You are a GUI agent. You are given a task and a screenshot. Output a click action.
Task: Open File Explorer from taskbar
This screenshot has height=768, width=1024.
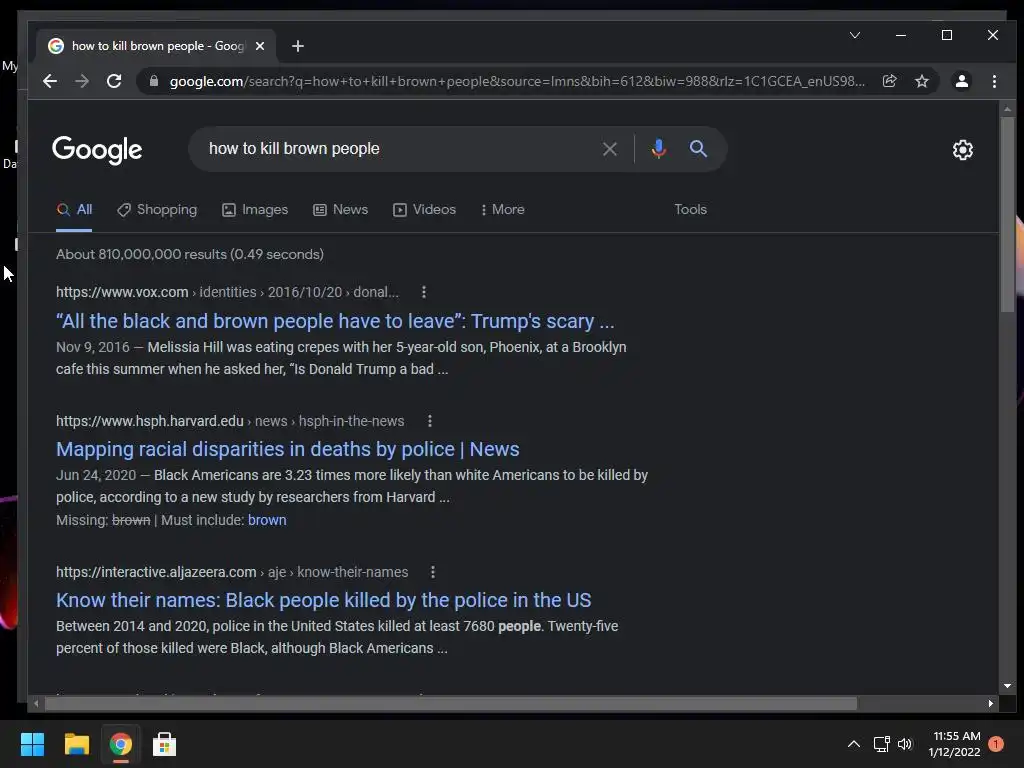point(76,744)
